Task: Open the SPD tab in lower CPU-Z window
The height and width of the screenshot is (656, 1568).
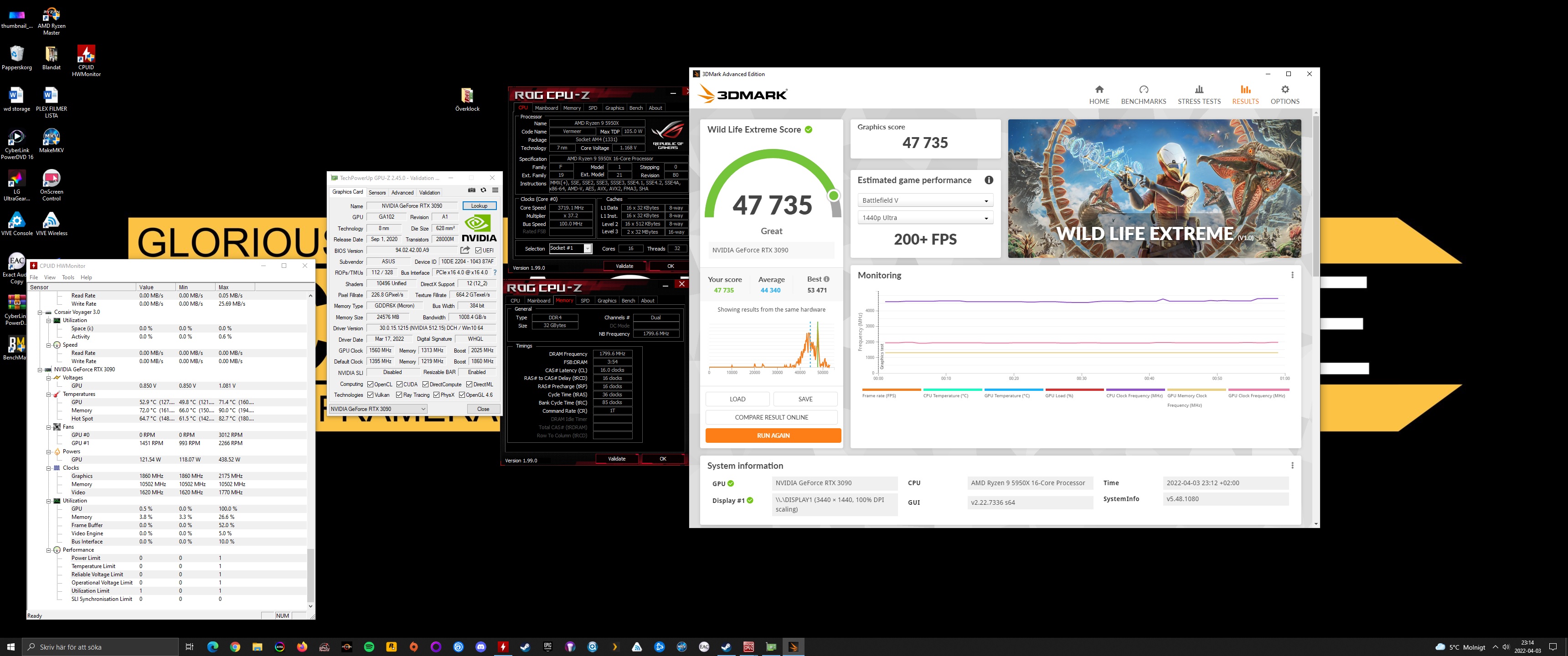Action: click(x=584, y=301)
